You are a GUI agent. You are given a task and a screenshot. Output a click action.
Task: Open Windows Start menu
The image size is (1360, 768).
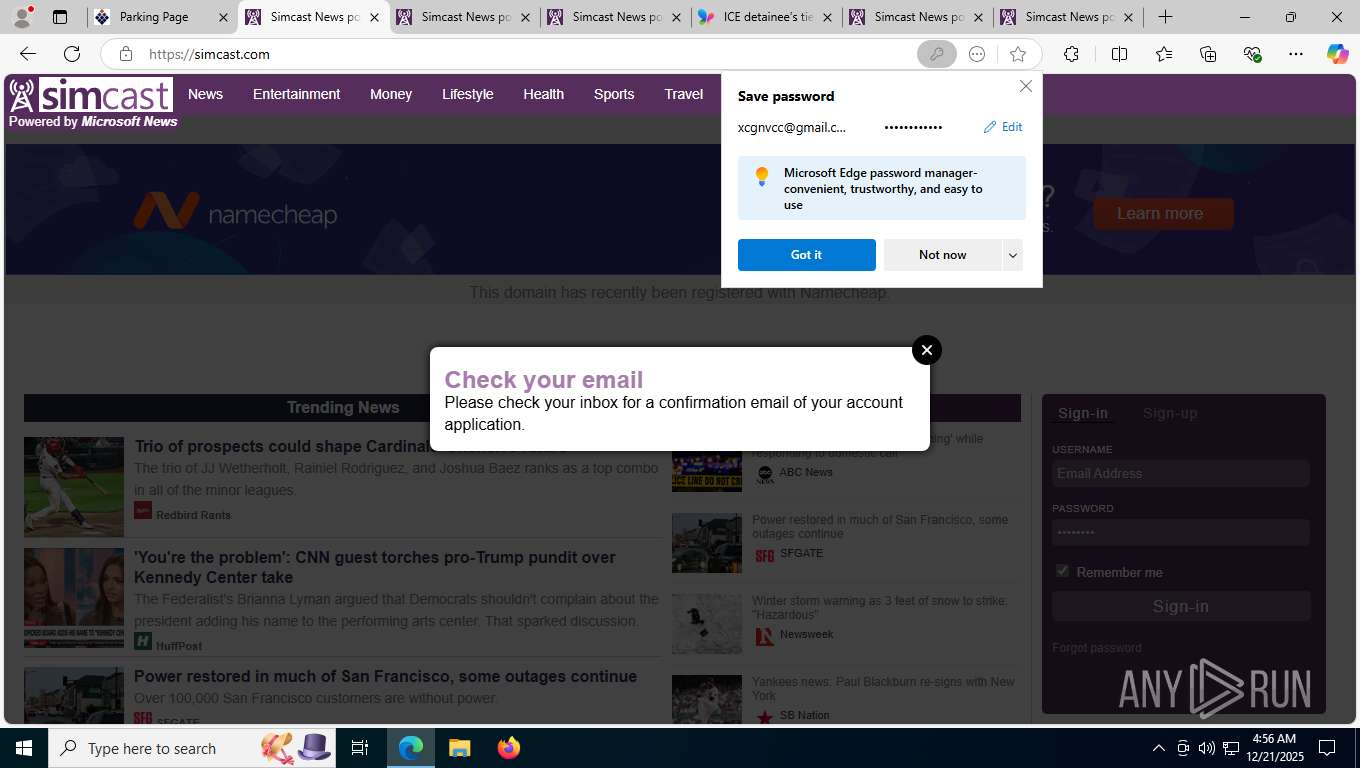[x=24, y=748]
